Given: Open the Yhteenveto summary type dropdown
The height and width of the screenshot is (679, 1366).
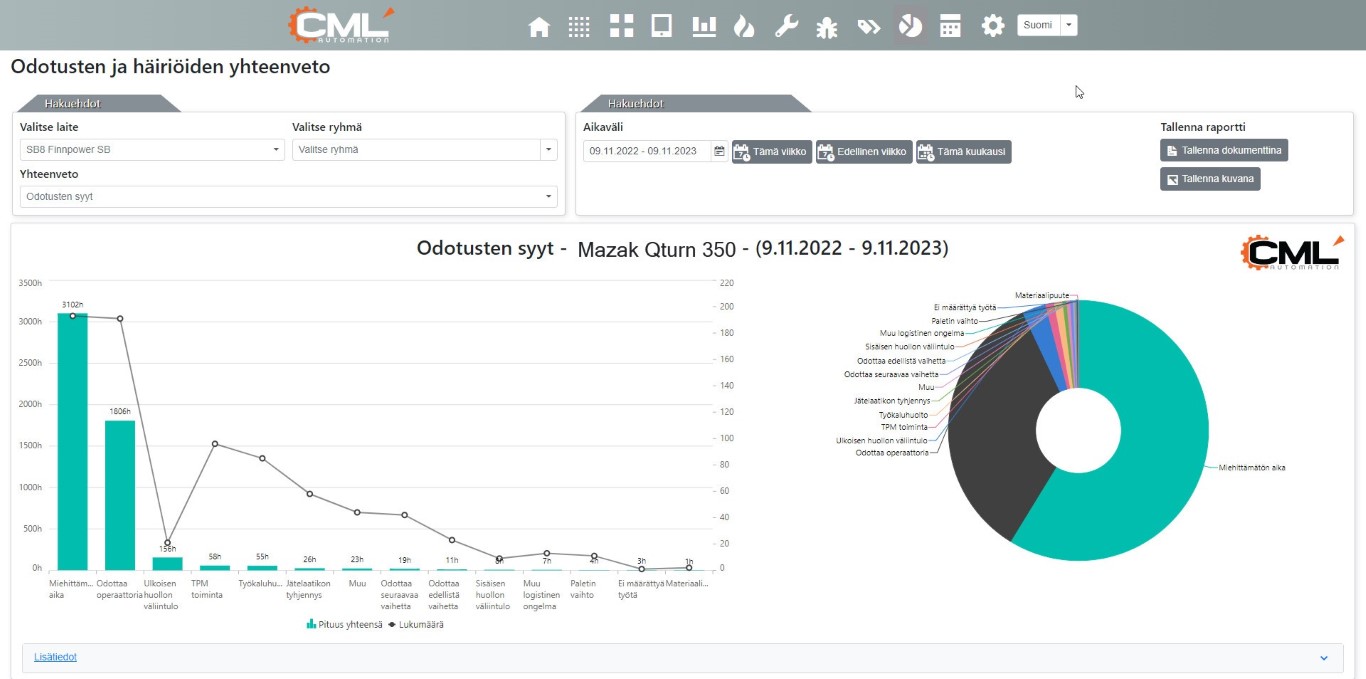Looking at the screenshot, I should tap(288, 197).
